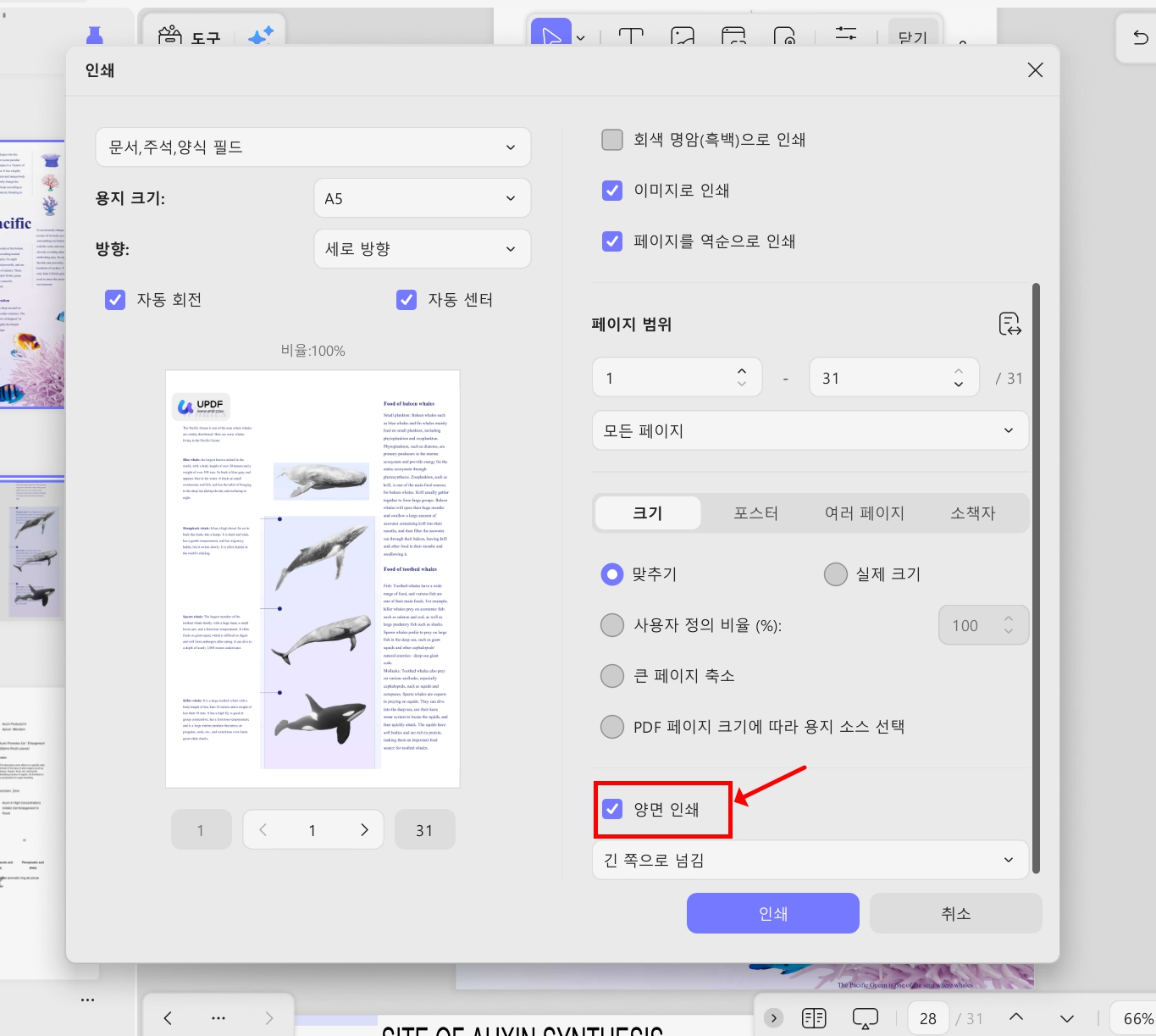Select the 실제 크기 radio button
The width and height of the screenshot is (1156, 1036).
click(835, 573)
